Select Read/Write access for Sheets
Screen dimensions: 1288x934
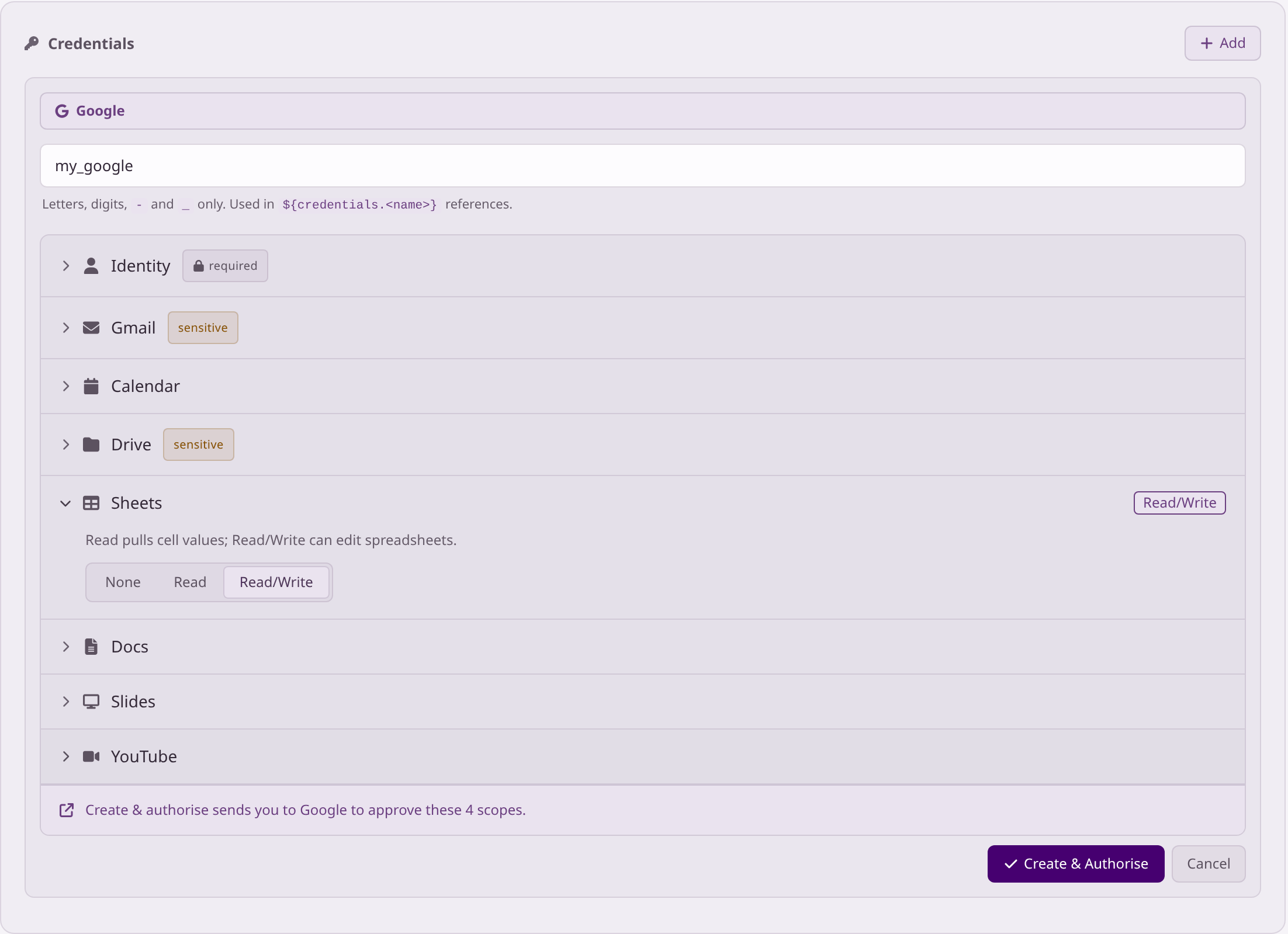[276, 582]
